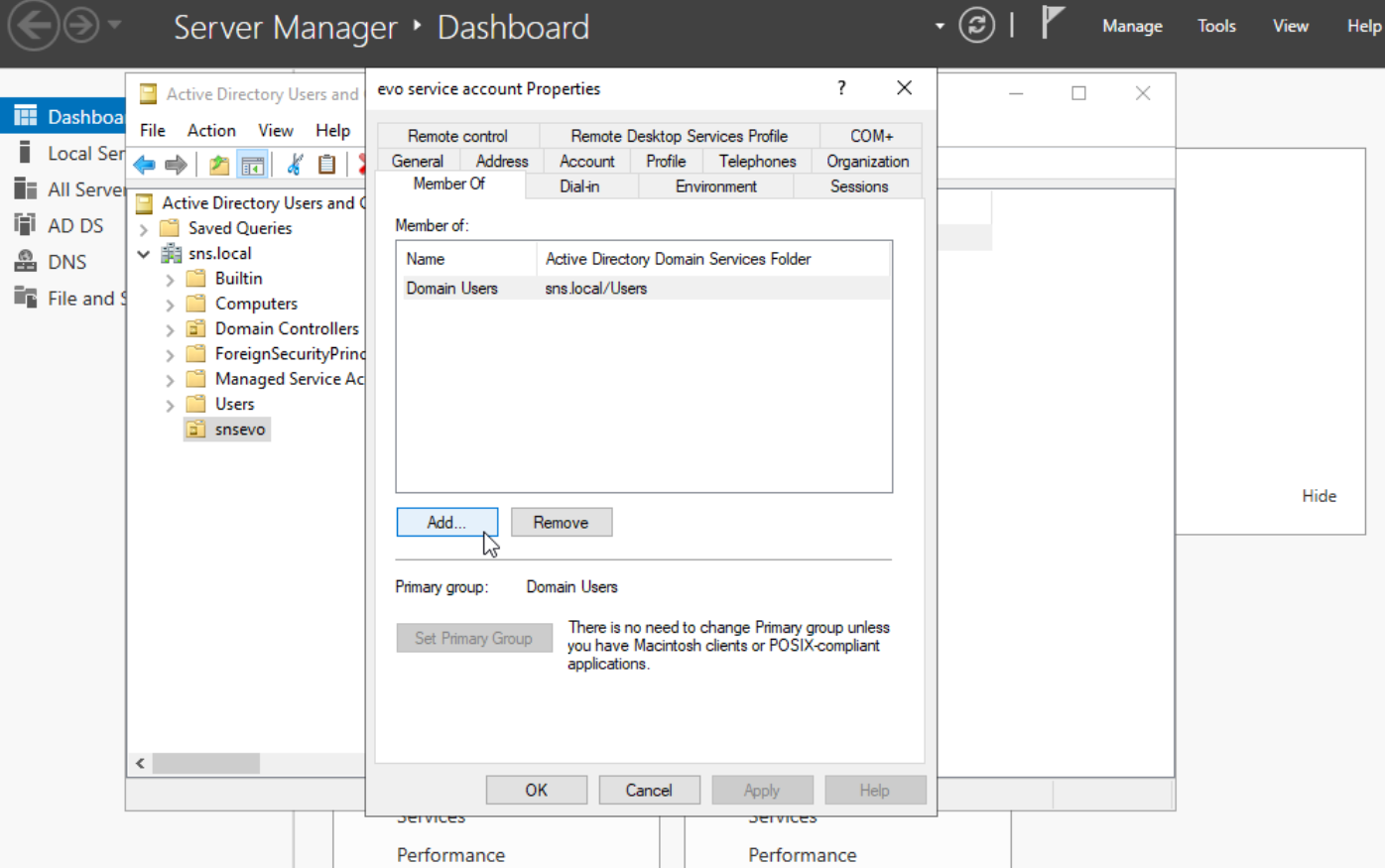
Task: Expand the Users container
Action: [170, 405]
